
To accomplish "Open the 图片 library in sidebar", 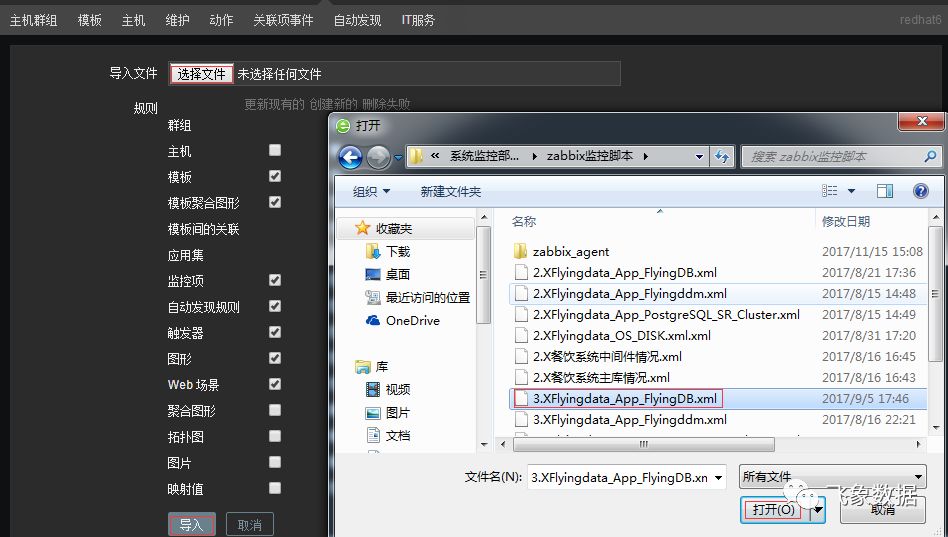I will 388,412.
